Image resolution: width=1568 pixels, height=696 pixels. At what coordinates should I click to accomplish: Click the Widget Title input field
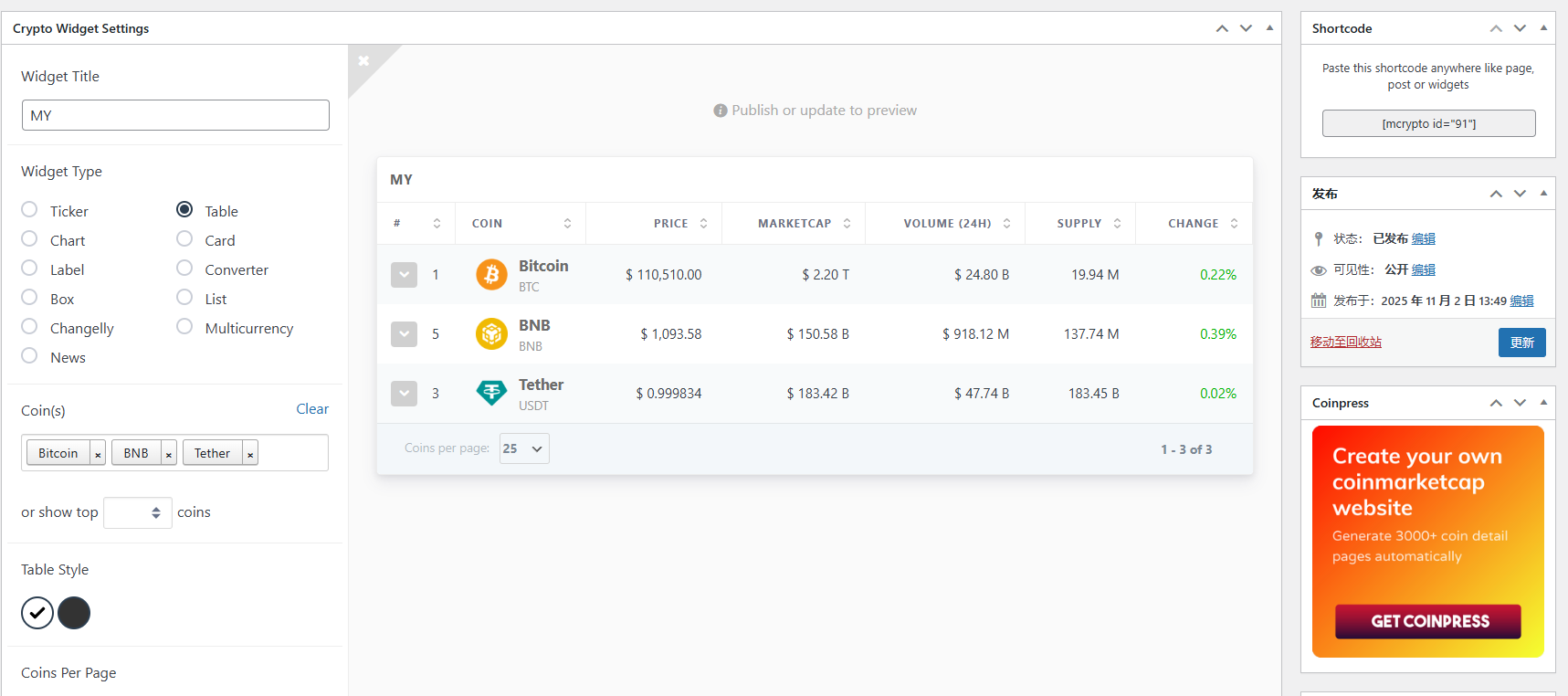pyautogui.click(x=175, y=115)
